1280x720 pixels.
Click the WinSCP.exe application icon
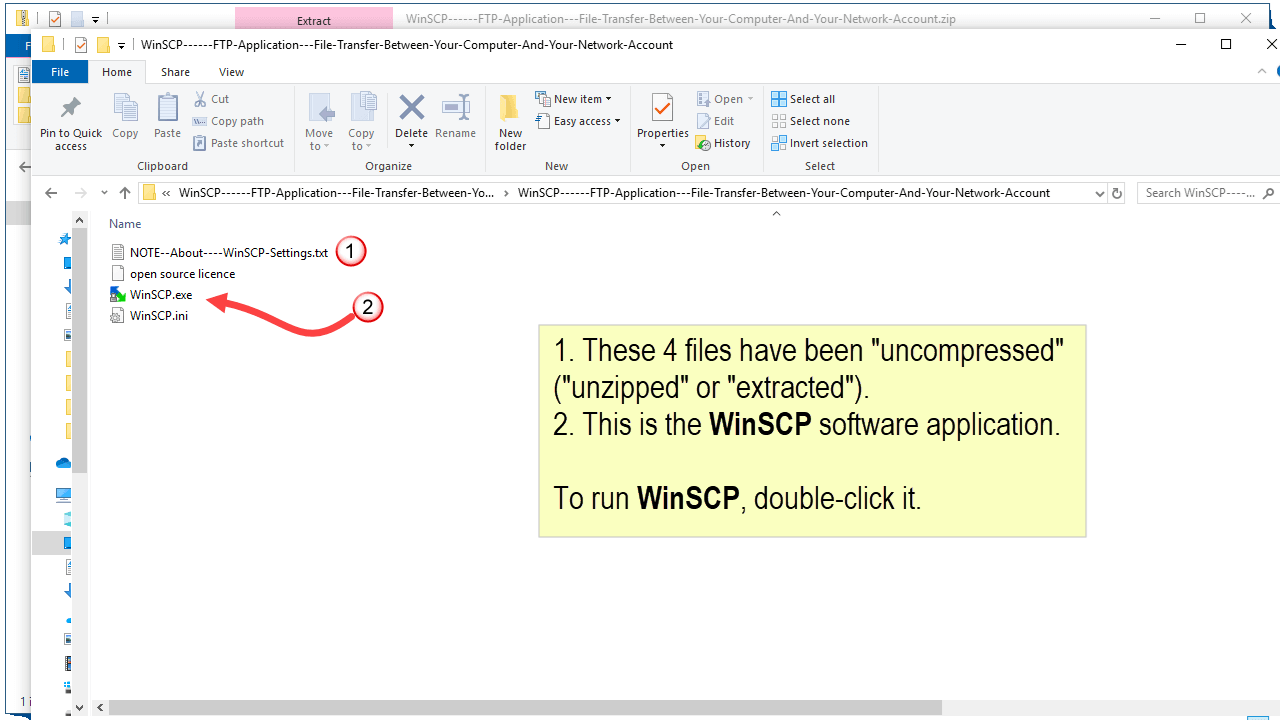(118, 295)
